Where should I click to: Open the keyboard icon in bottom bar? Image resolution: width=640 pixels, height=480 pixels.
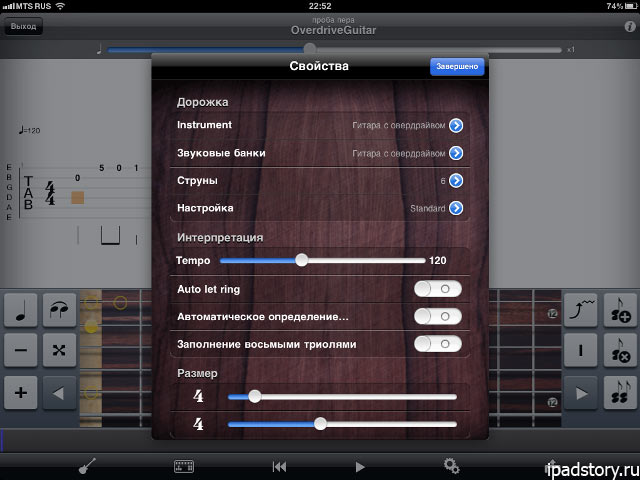pos(184,466)
